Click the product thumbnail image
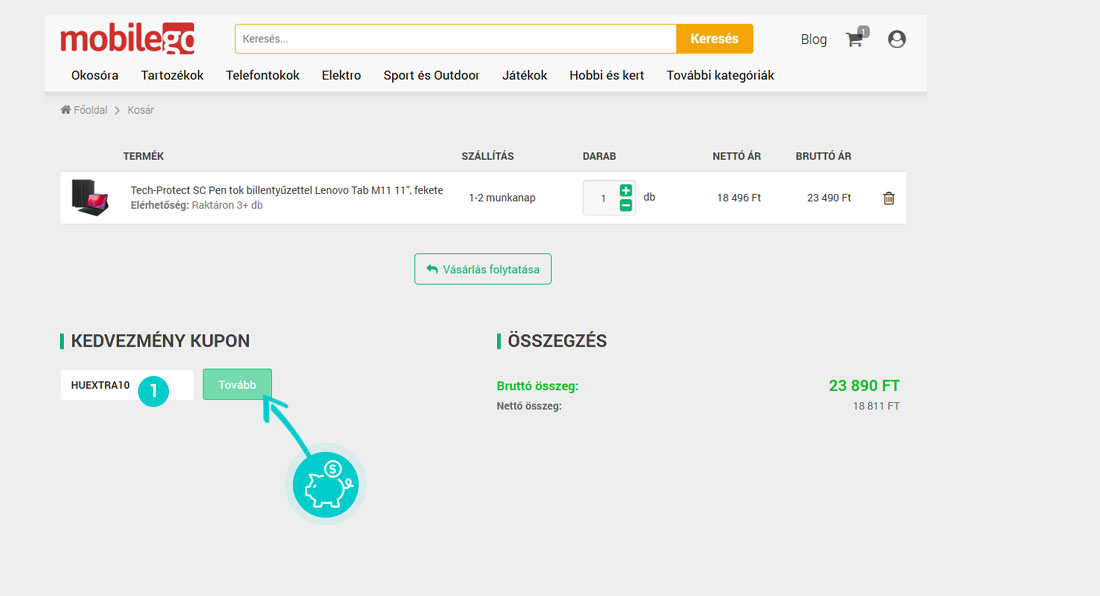The height and width of the screenshot is (596, 1100). (91, 197)
